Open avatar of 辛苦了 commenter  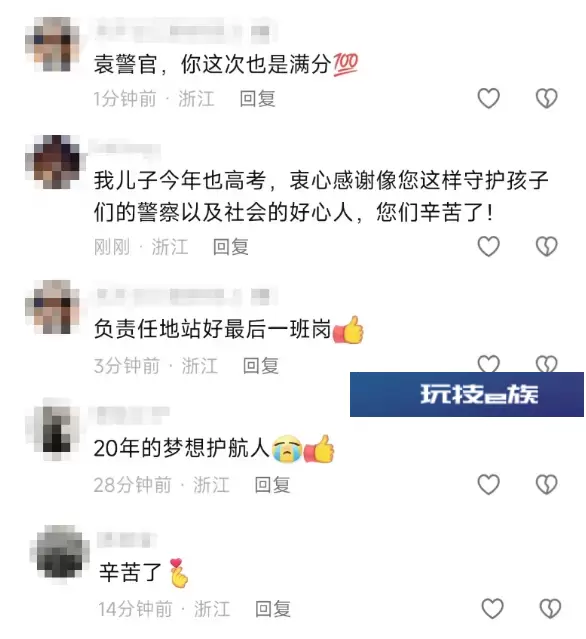(61, 553)
